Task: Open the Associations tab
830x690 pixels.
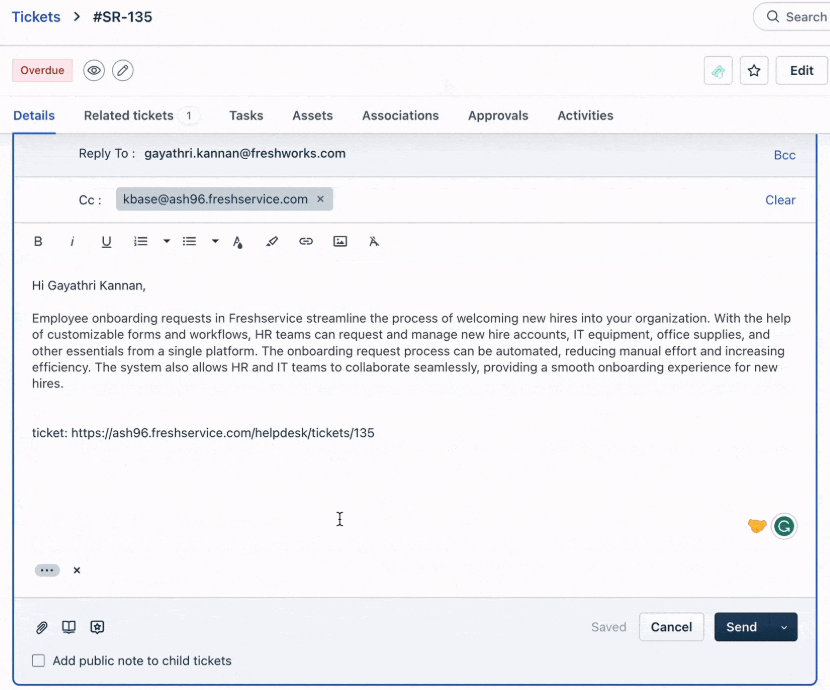Action: pyautogui.click(x=400, y=115)
